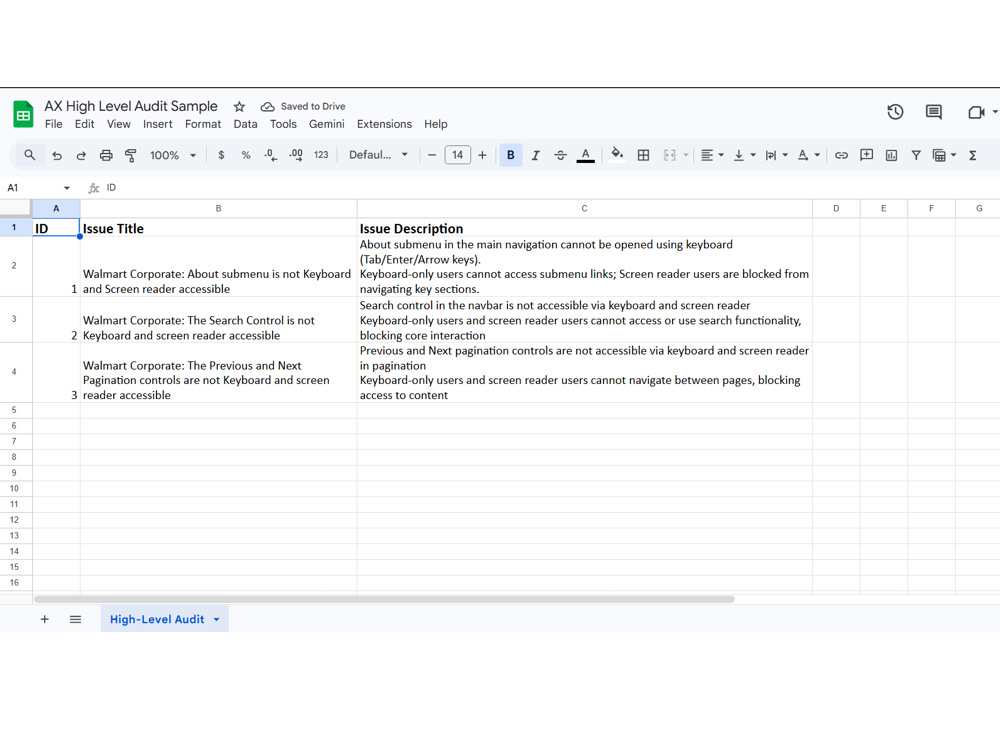Open the Edit menu
The height and width of the screenshot is (750, 1000).
(84, 124)
